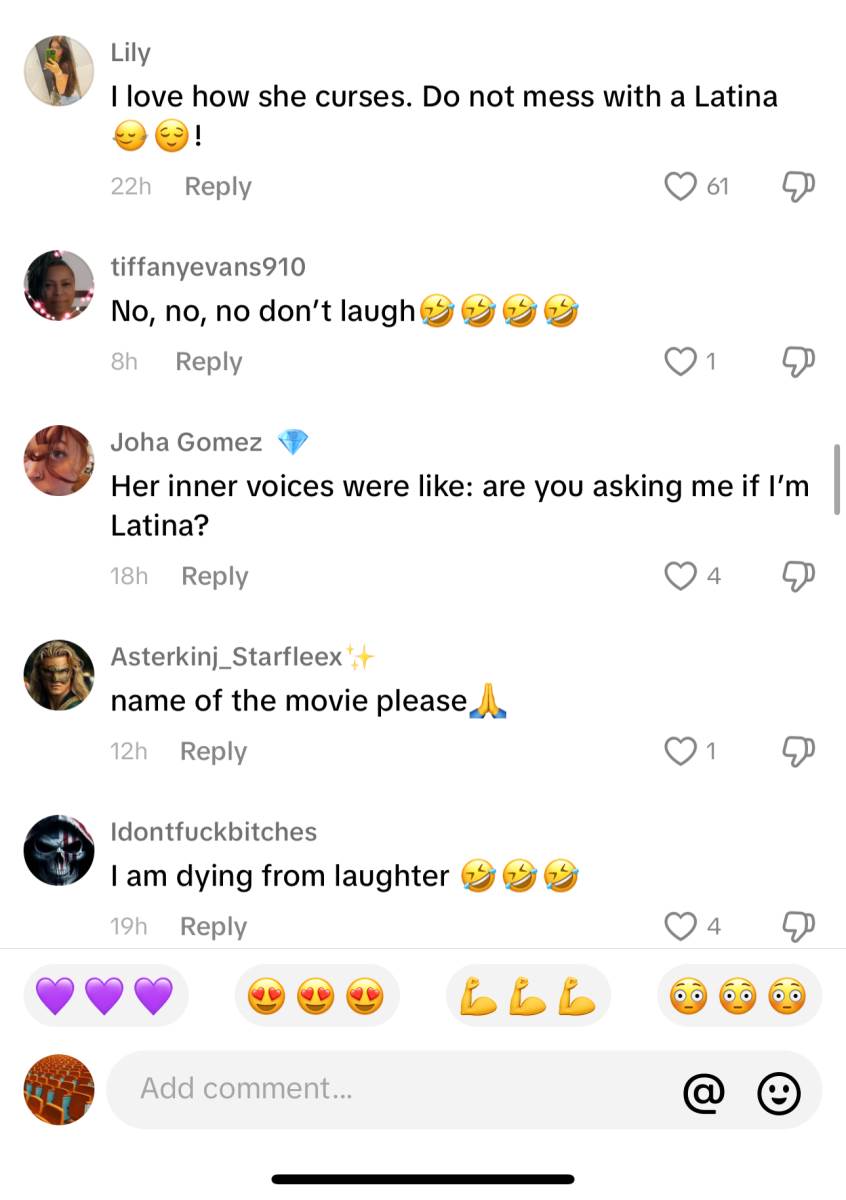Like tiffanyevans910's comment

pyautogui.click(x=680, y=361)
